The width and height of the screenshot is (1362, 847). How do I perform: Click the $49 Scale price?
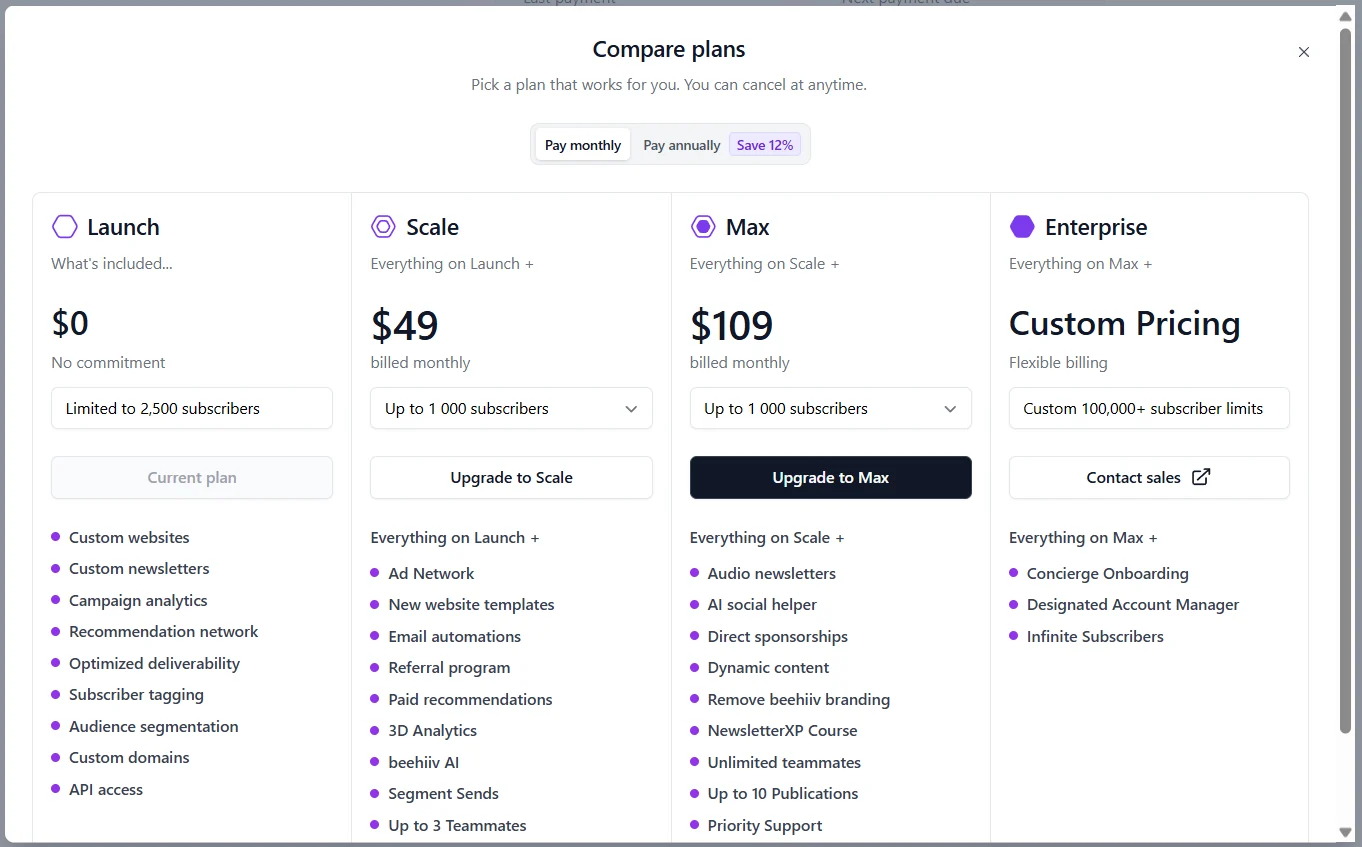(404, 325)
